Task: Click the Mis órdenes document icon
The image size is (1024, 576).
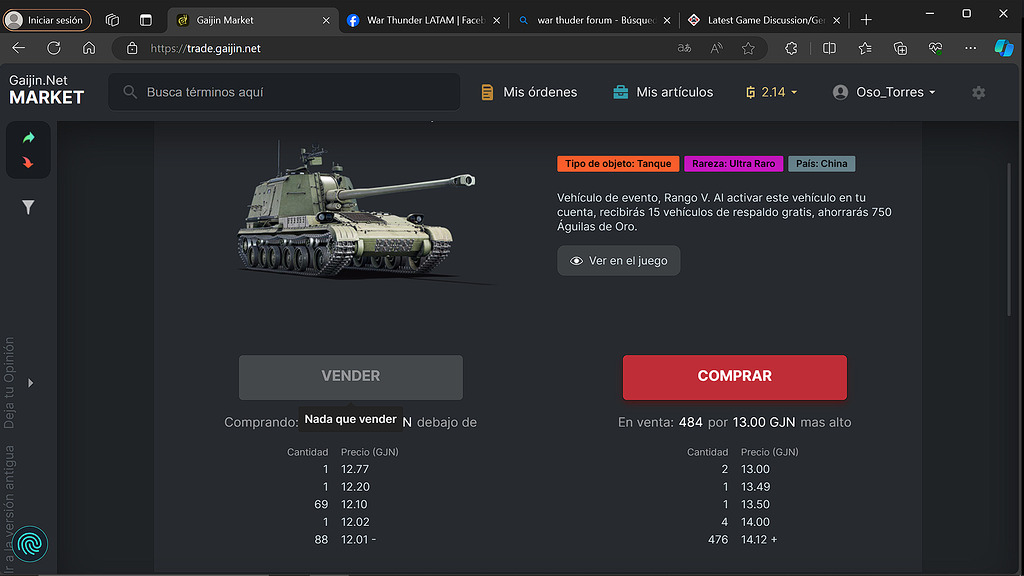Action: pos(487,91)
